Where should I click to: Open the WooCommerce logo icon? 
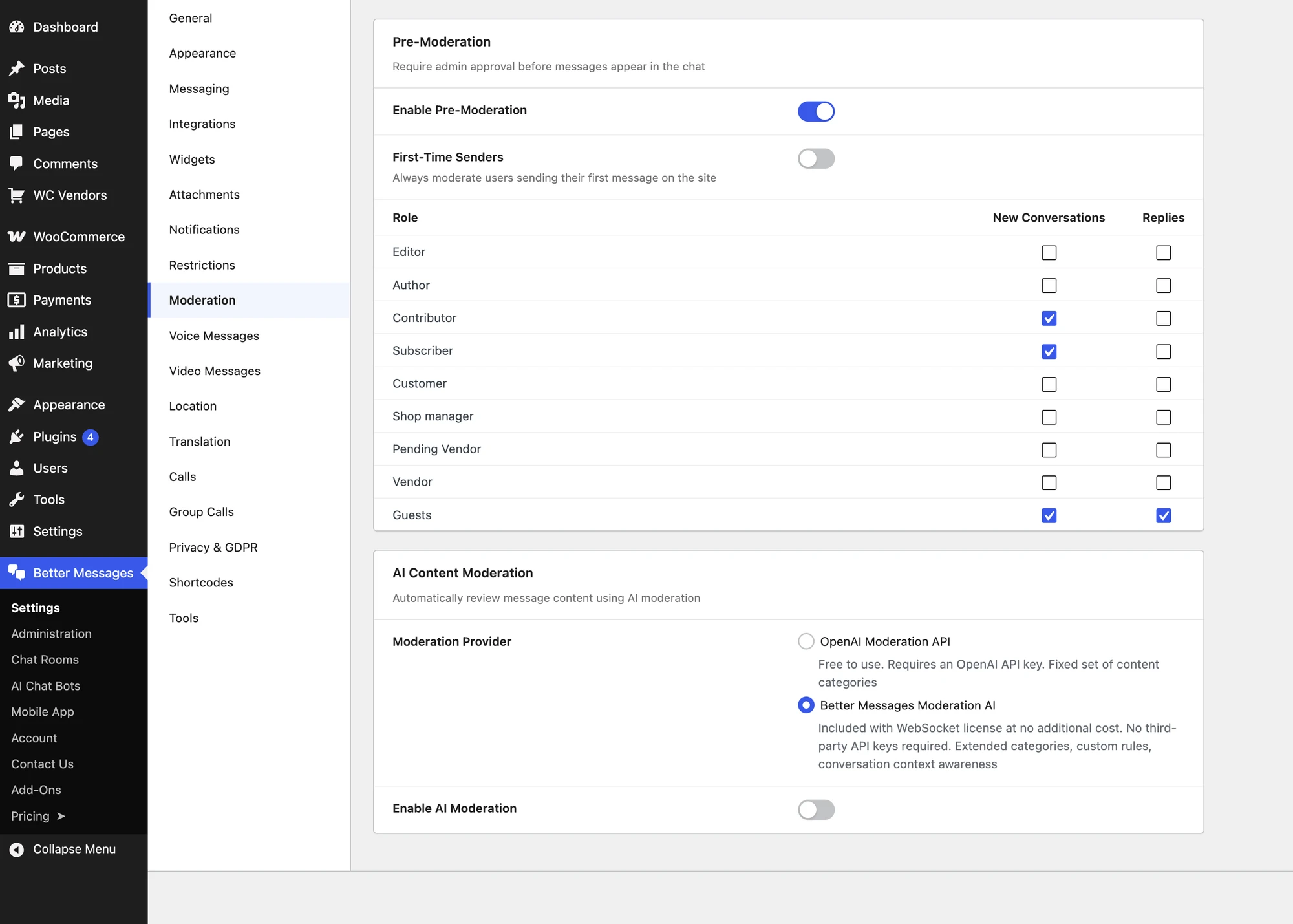pos(17,237)
